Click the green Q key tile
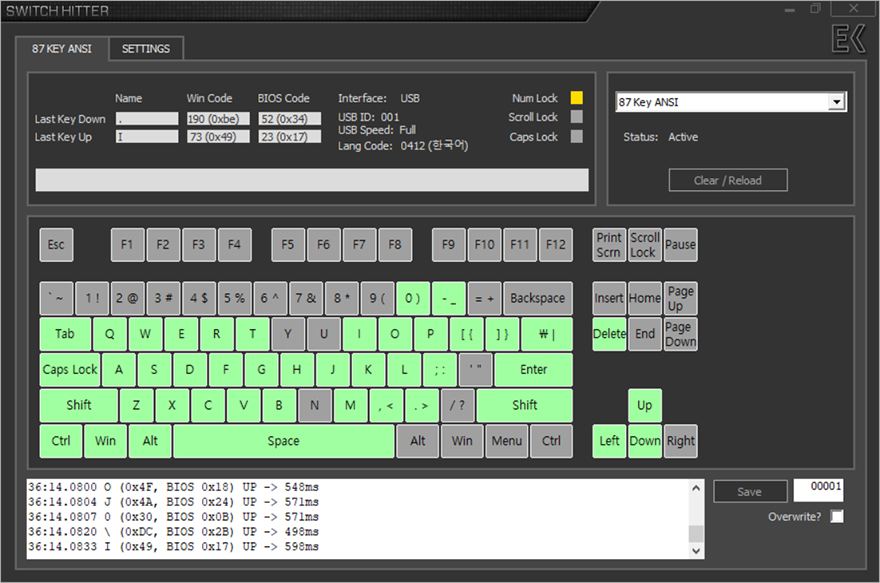Image resolution: width=880 pixels, height=583 pixels. tap(110, 334)
